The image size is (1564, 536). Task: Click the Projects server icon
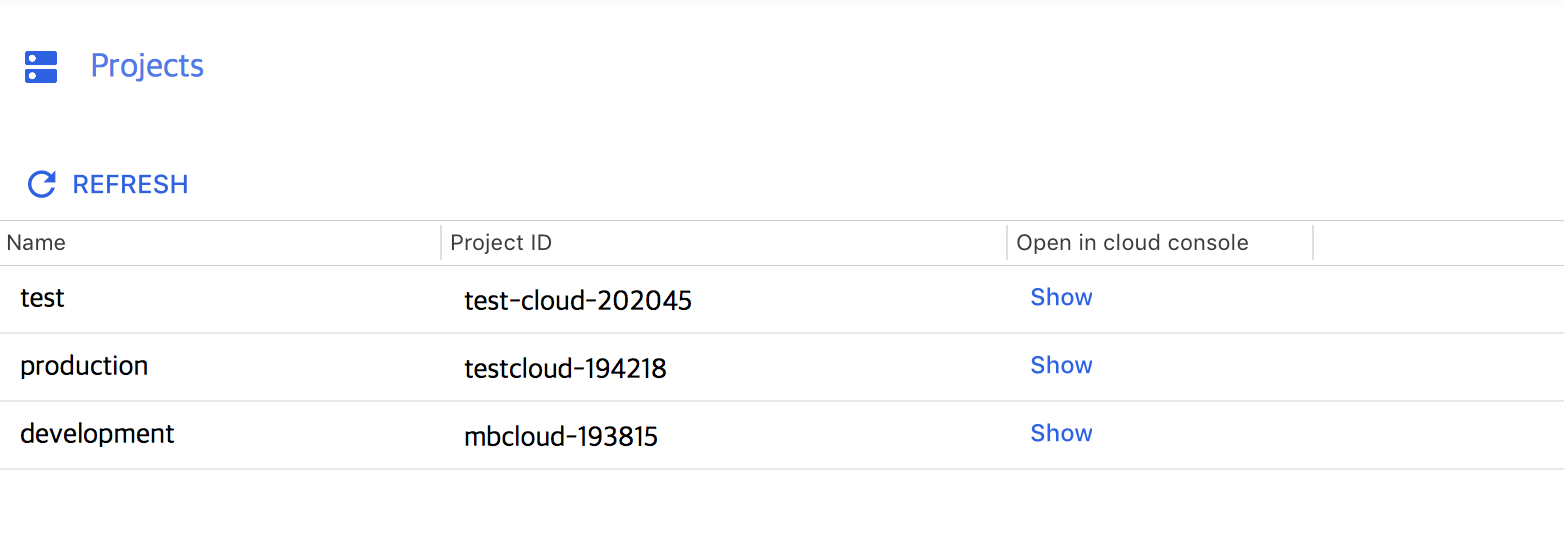(x=41, y=67)
